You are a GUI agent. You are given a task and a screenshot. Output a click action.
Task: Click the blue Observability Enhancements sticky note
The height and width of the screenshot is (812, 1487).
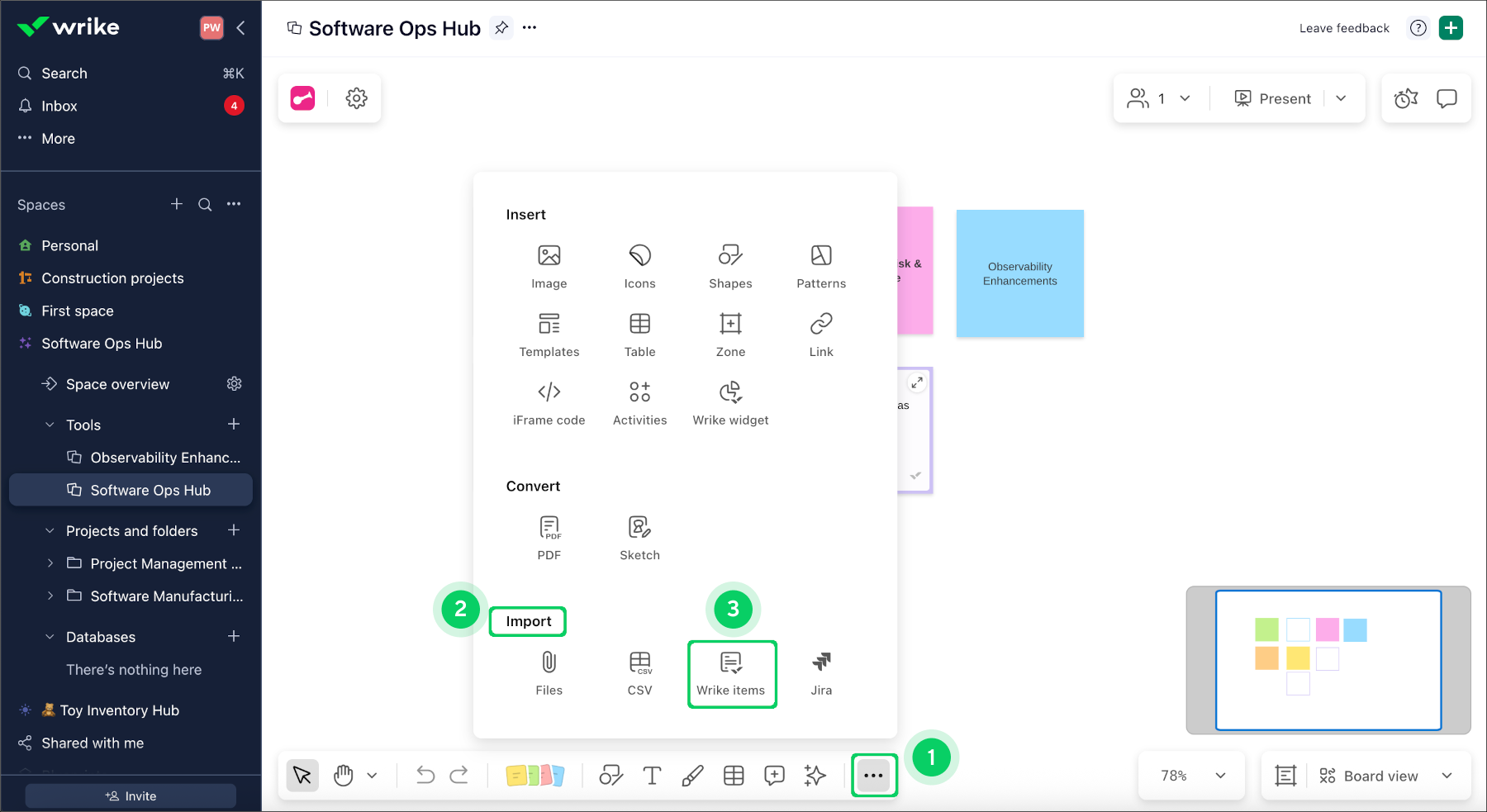(x=1020, y=273)
